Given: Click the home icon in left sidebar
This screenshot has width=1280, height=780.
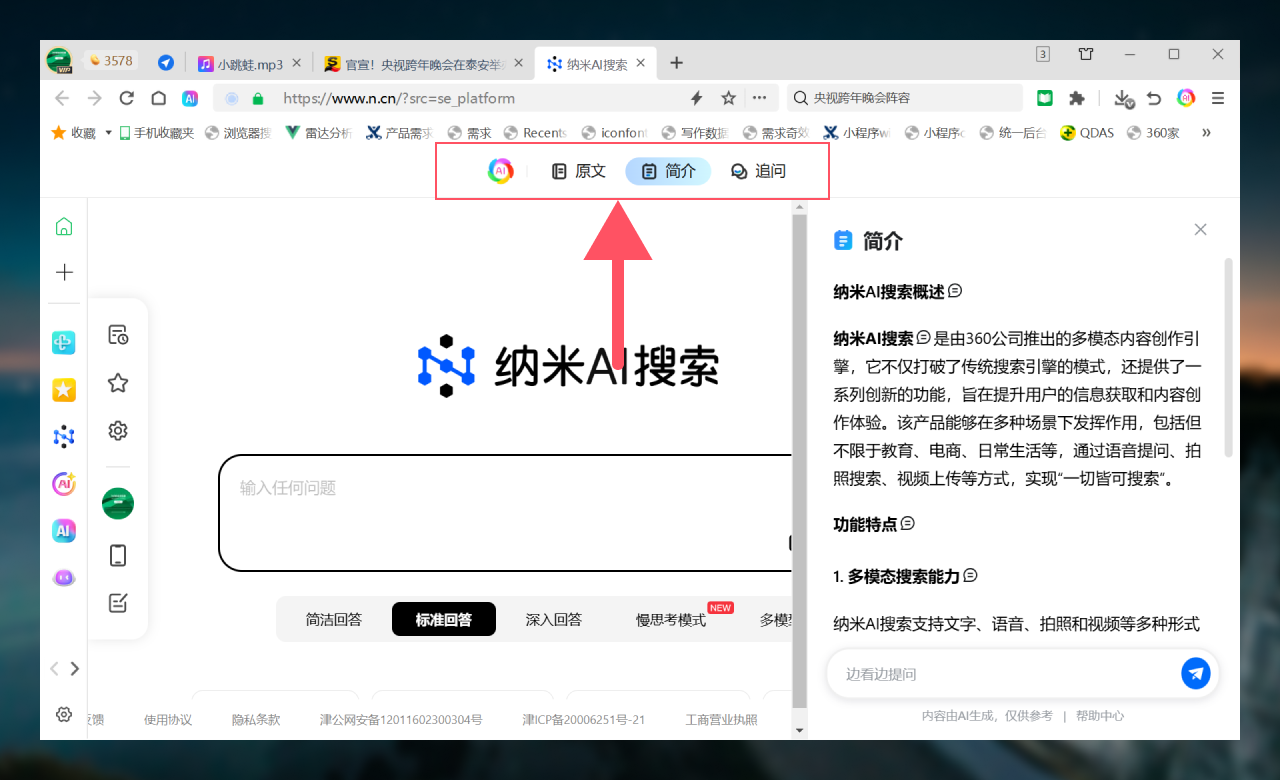Looking at the screenshot, I should [x=64, y=227].
